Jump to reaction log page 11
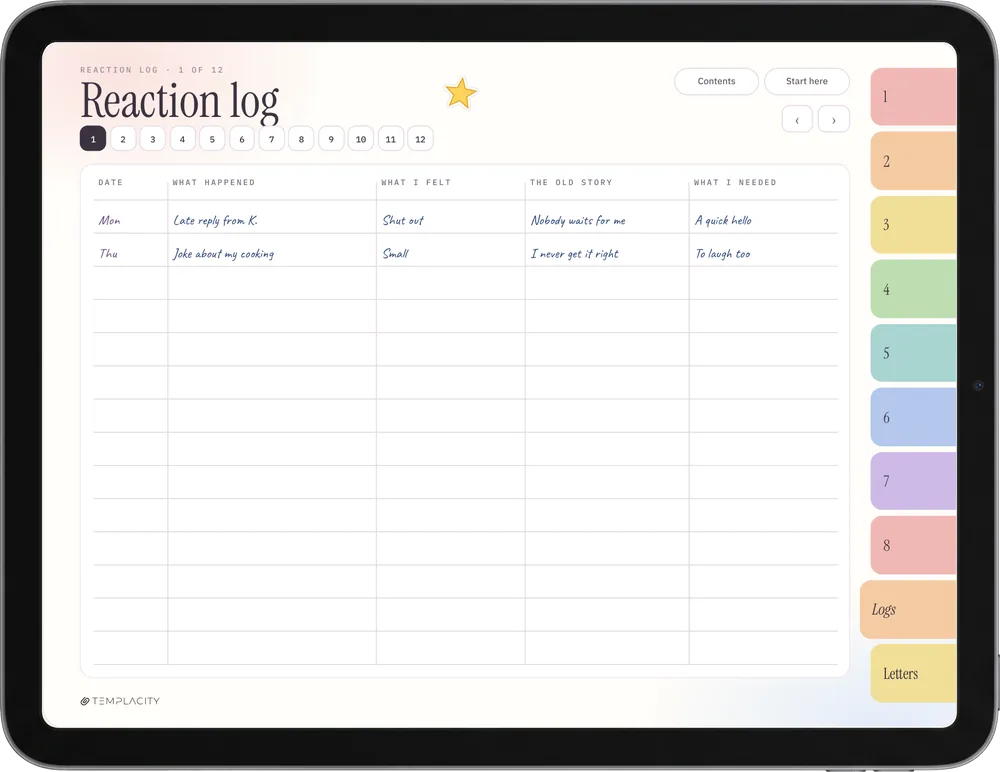 pos(391,139)
